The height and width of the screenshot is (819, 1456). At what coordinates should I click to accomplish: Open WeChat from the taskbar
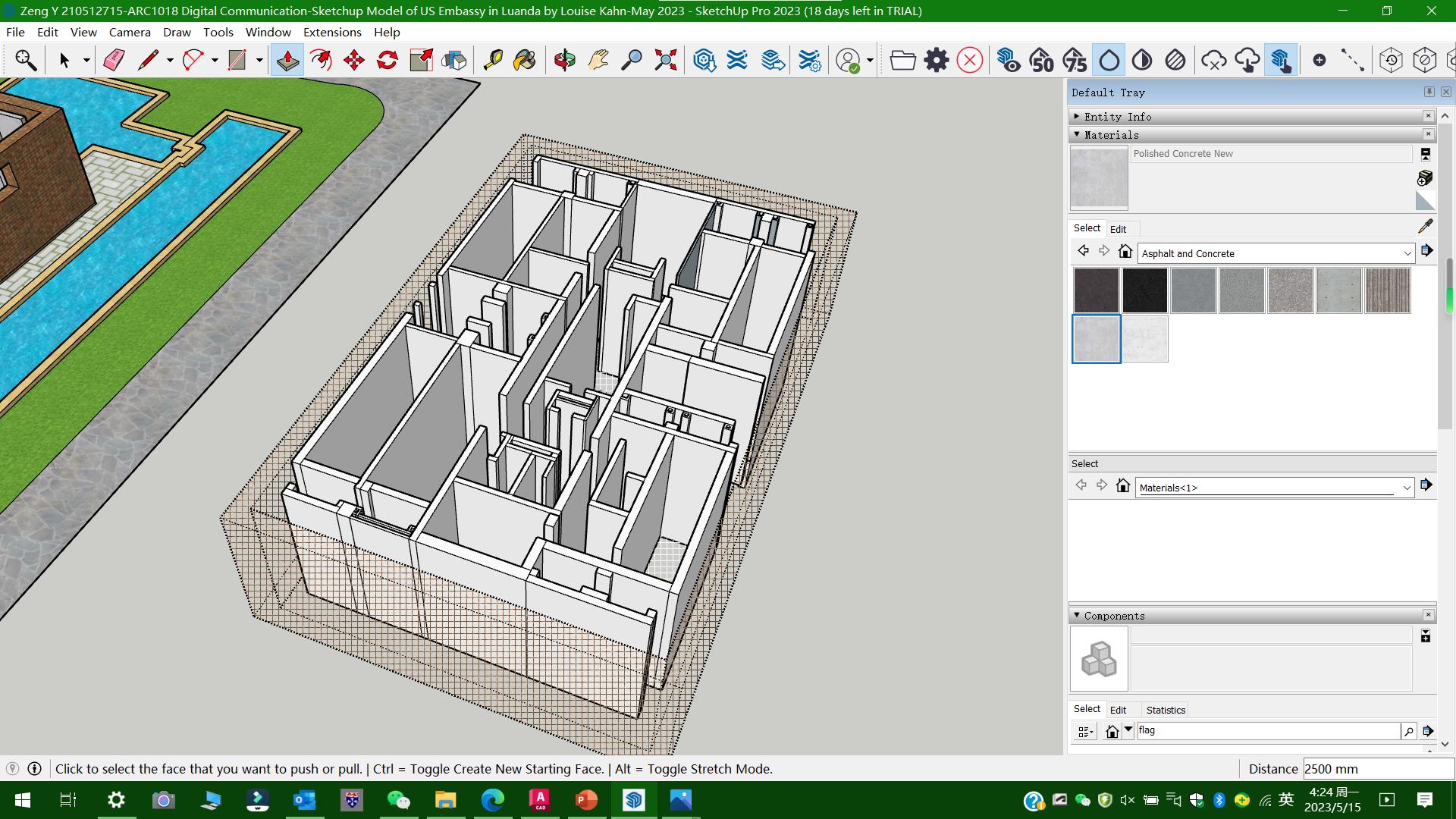click(x=398, y=800)
